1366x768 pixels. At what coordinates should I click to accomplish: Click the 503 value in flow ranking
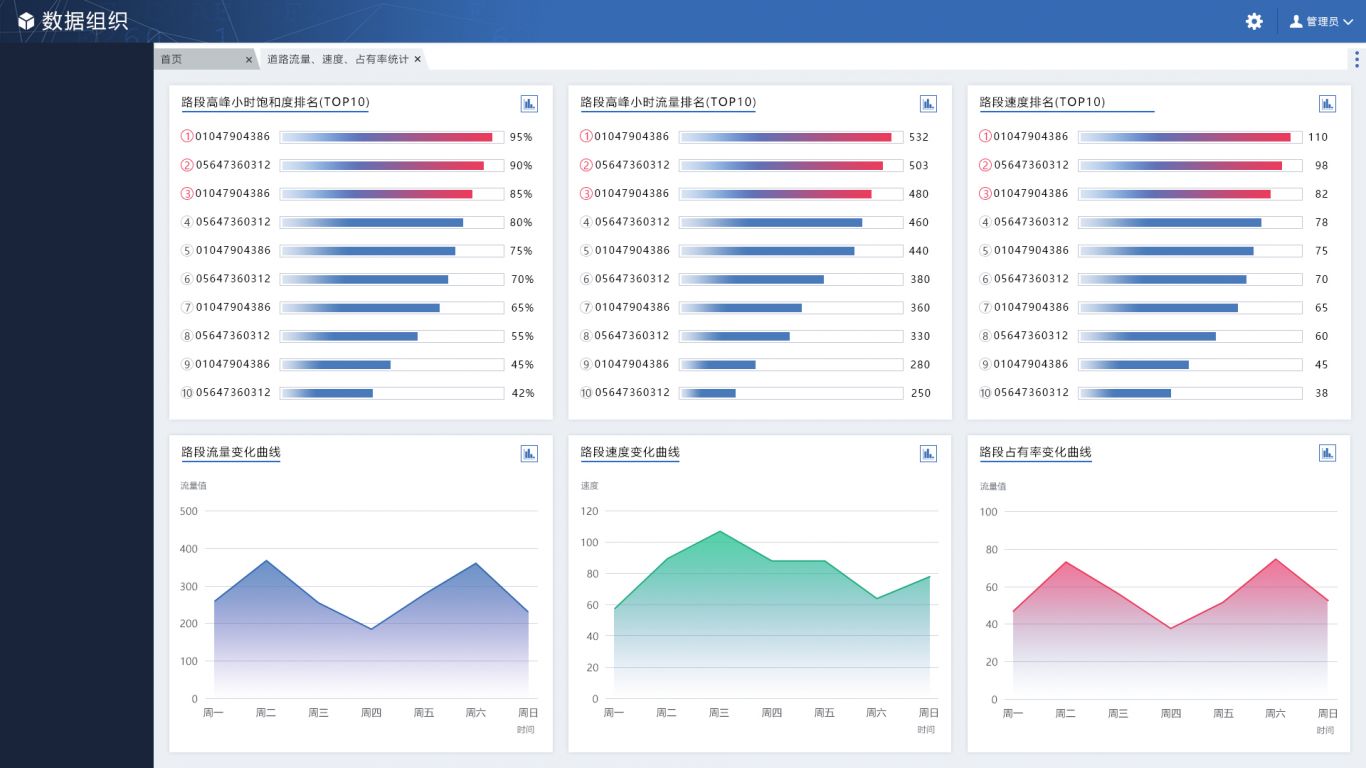[x=919, y=165]
